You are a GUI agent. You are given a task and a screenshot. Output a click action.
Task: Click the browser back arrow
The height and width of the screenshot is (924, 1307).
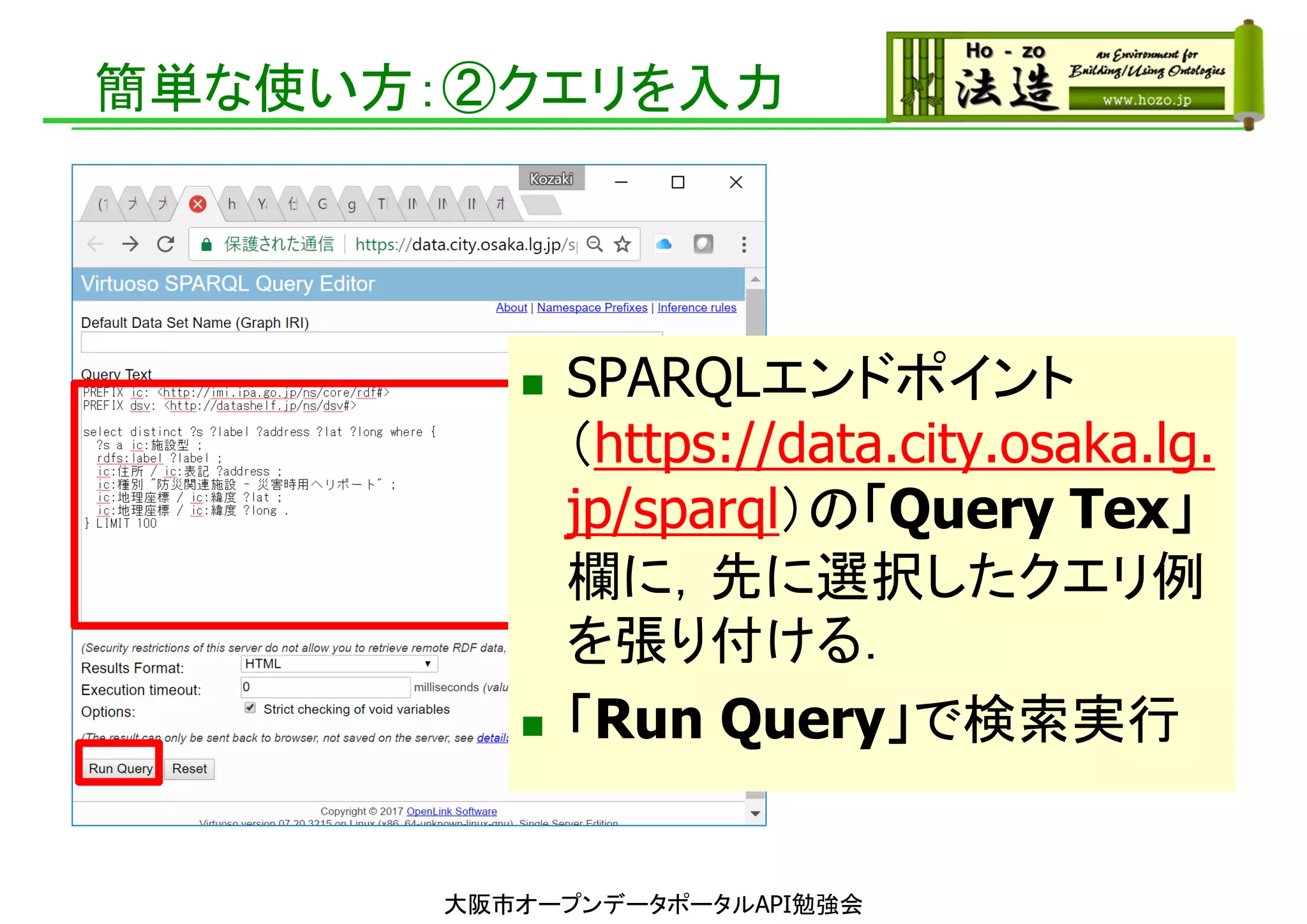(95, 244)
